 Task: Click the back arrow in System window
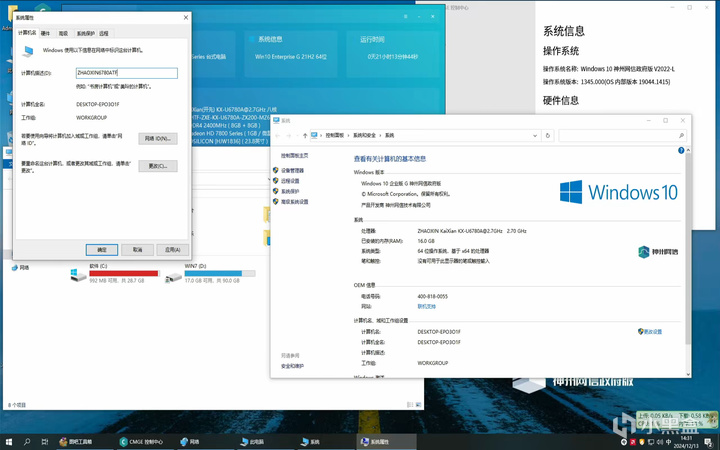[277, 135]
